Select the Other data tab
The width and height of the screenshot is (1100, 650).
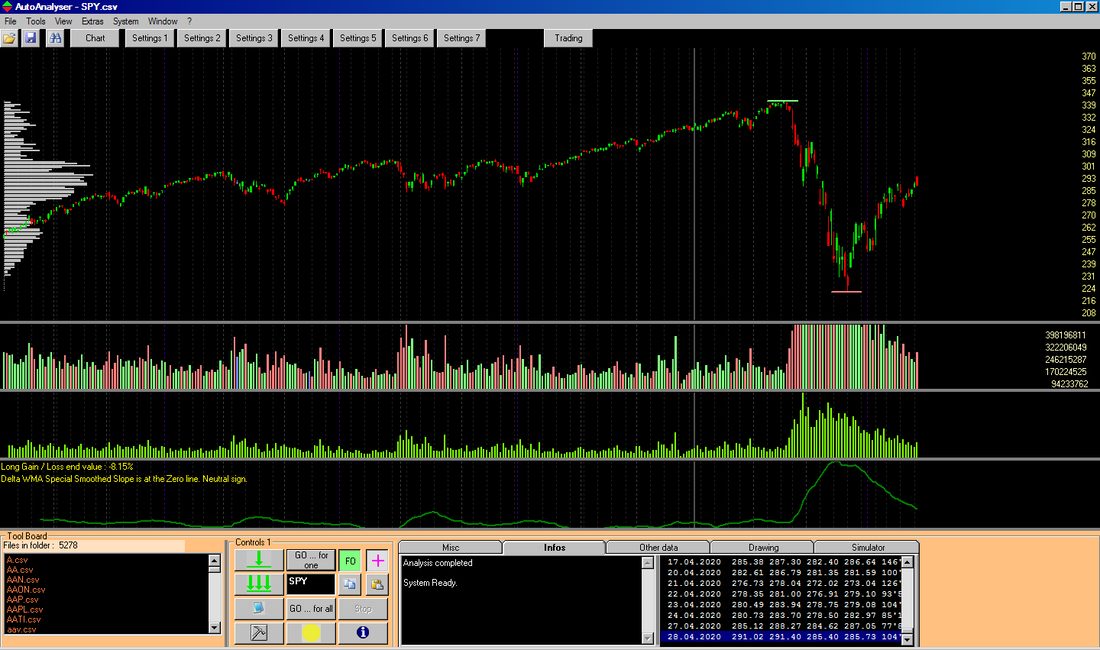click(x=658, y=548)
